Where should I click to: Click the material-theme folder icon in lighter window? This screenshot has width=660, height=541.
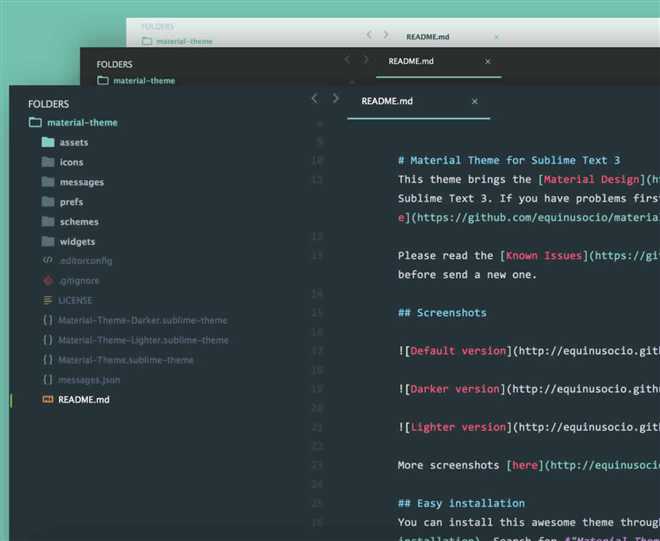pos(146,41)
